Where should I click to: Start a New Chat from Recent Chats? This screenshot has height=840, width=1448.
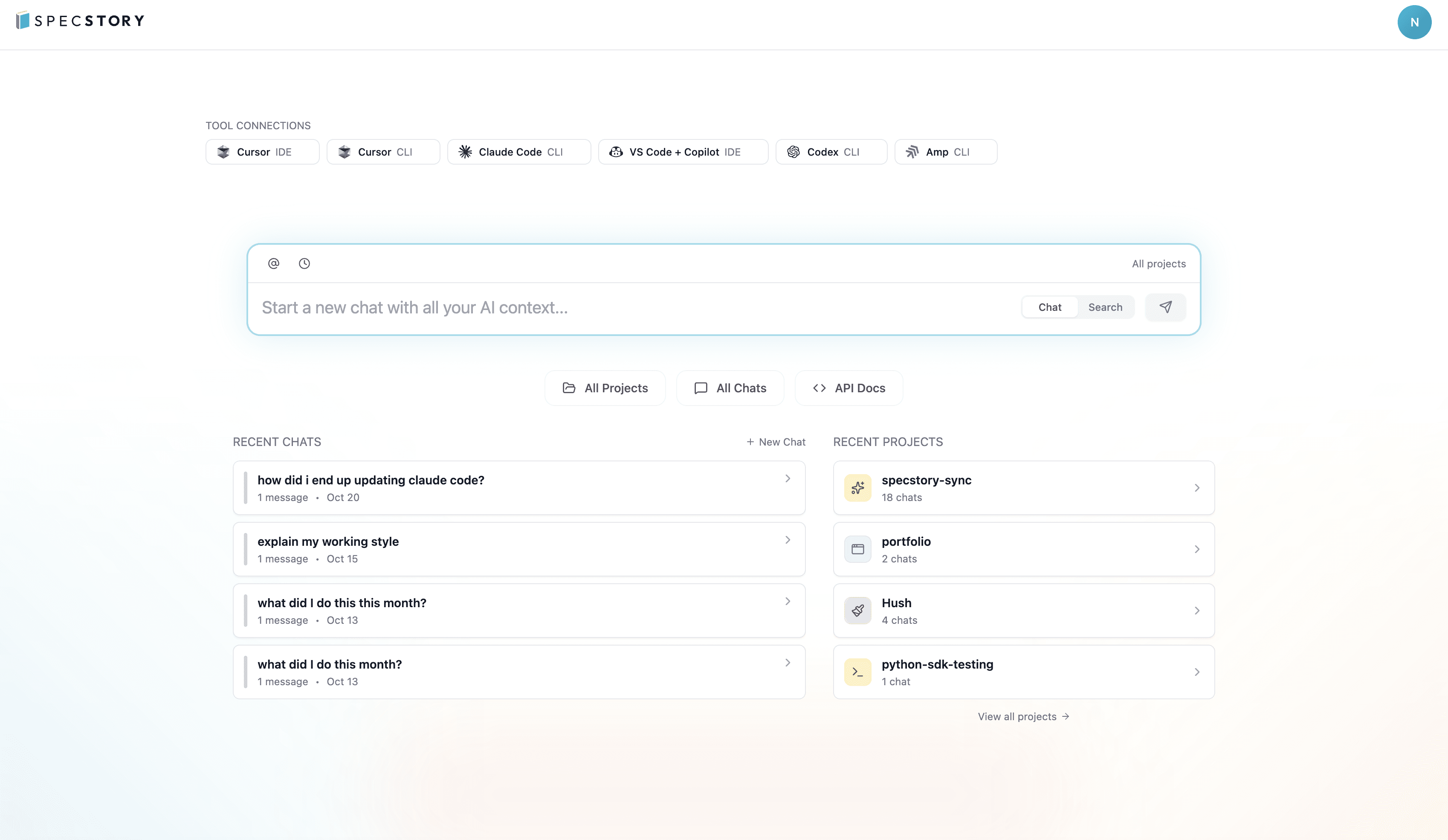[776, 441]
